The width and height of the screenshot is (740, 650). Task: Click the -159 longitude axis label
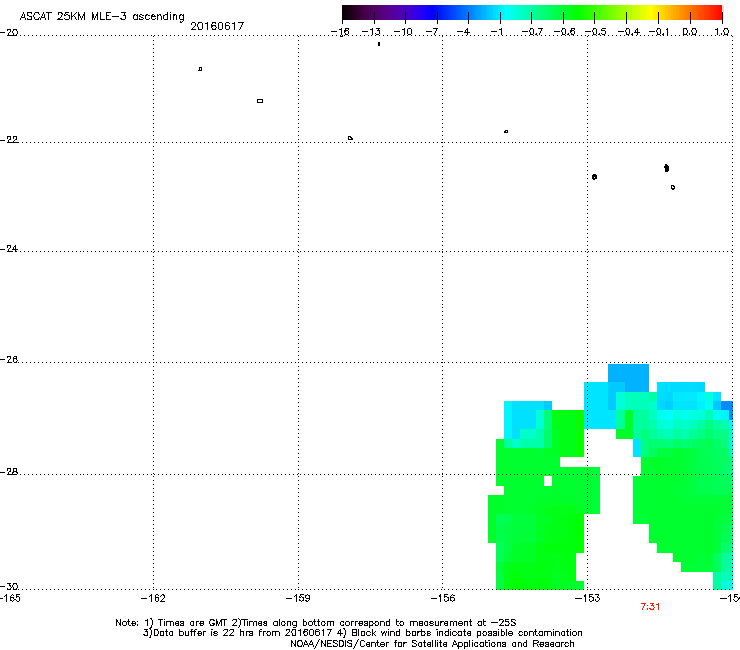(298, 598)
